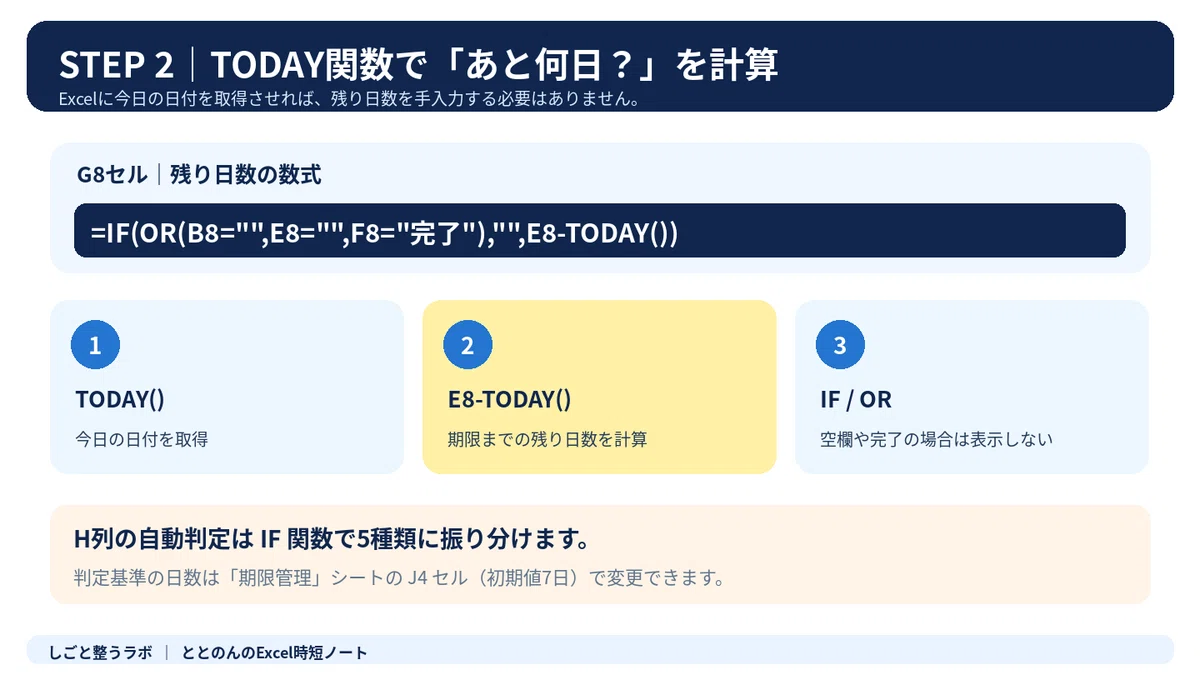Click the light blue footer bar
The width and height of the screenshot is (1200, 675).
tap(600, 649)
